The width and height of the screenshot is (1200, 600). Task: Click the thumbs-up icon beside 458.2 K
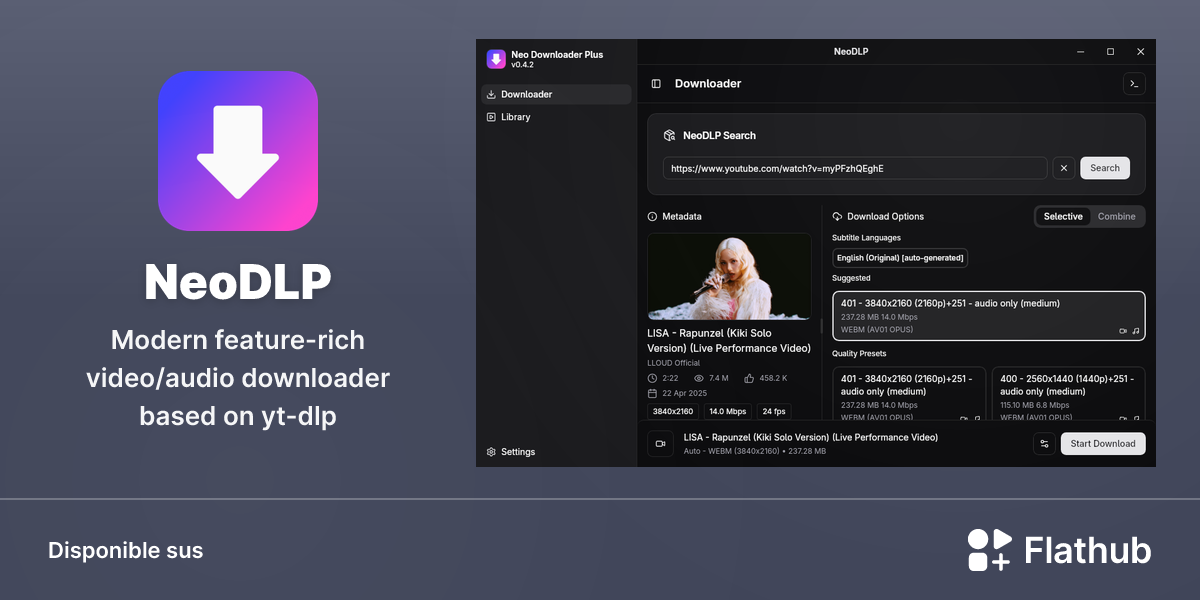coord(750,378)
